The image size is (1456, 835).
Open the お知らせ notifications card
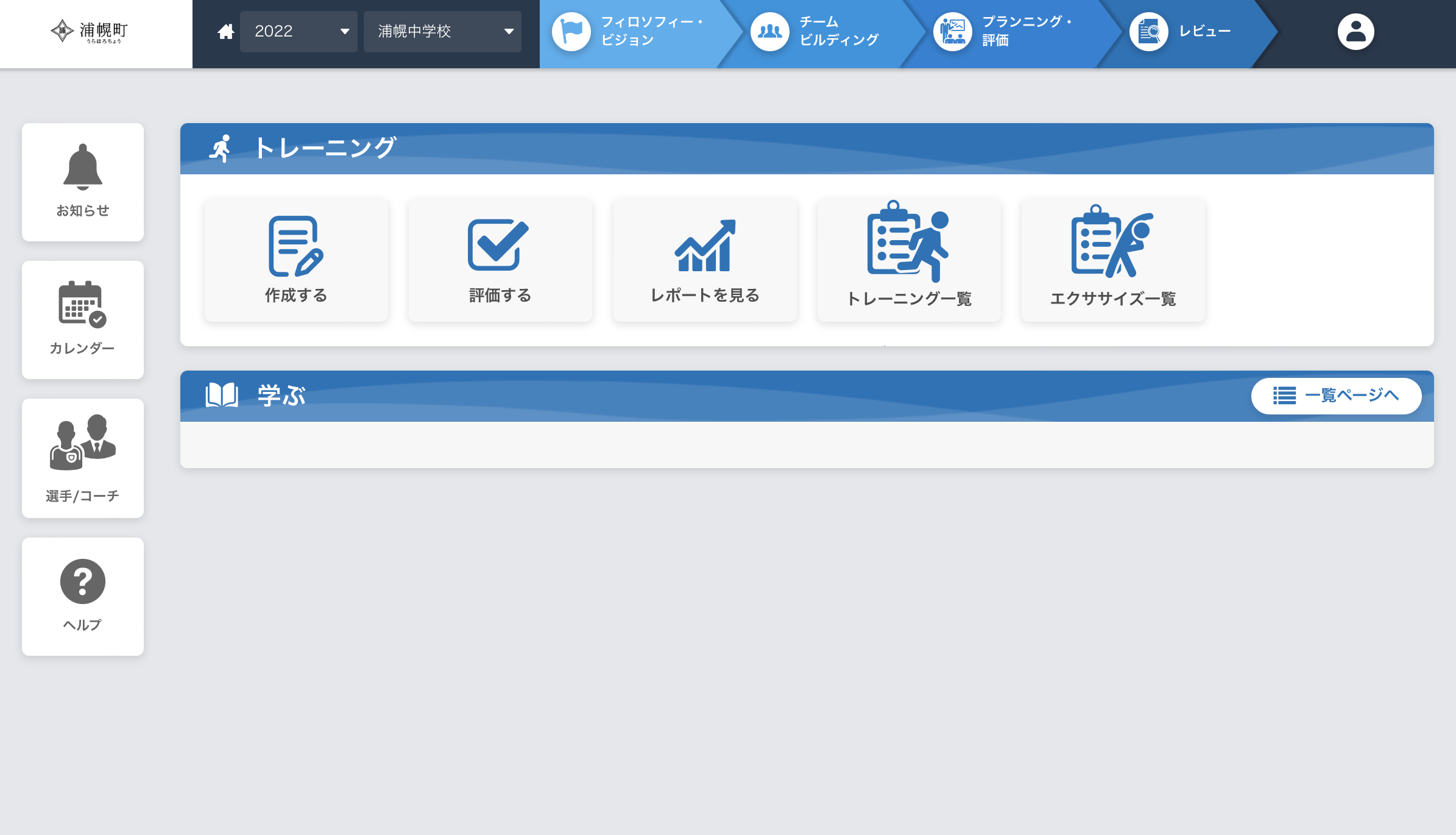click(83, 182)
